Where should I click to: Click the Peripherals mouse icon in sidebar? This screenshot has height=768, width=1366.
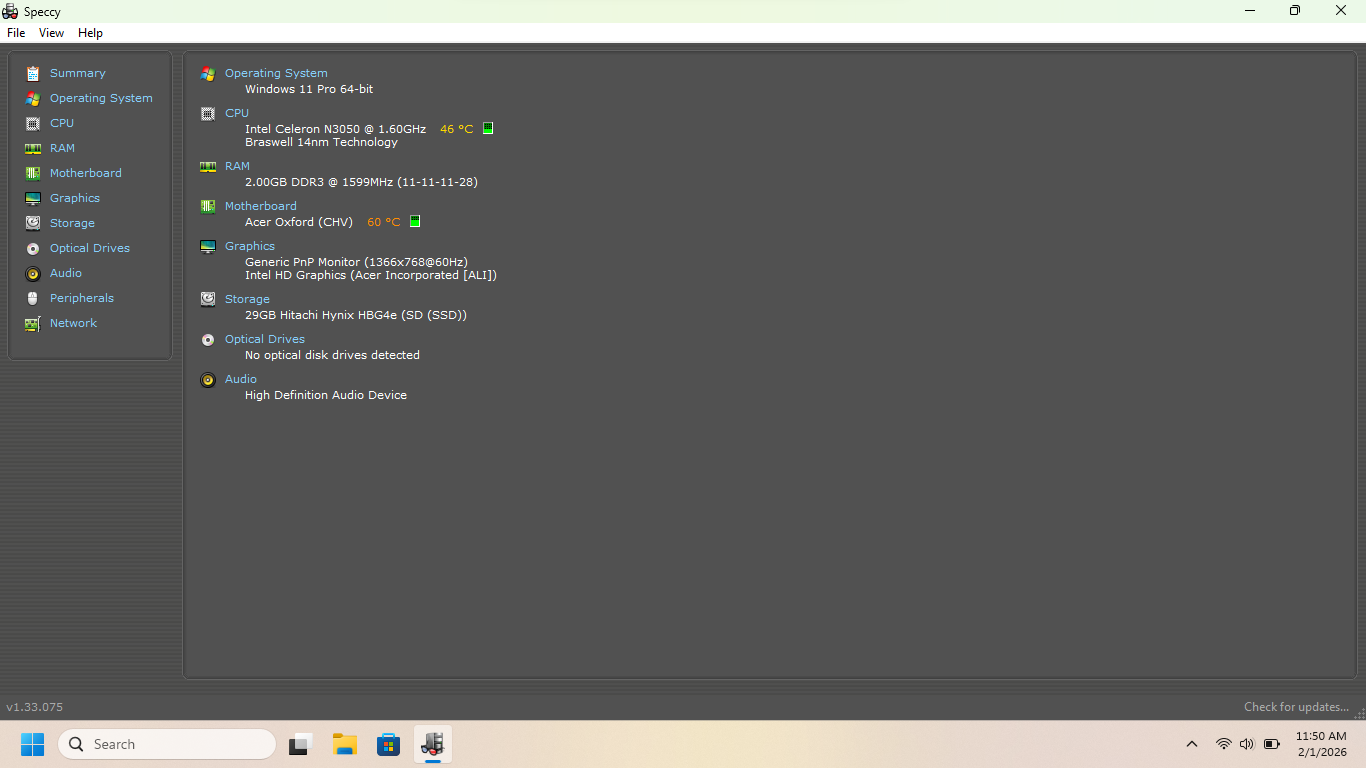coord(33,298)
